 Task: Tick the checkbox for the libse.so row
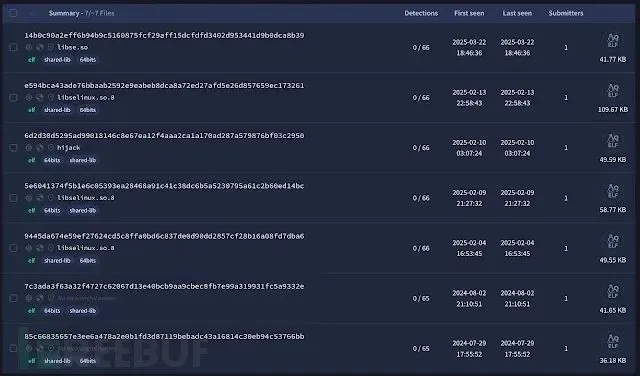[x=13, y=47]
